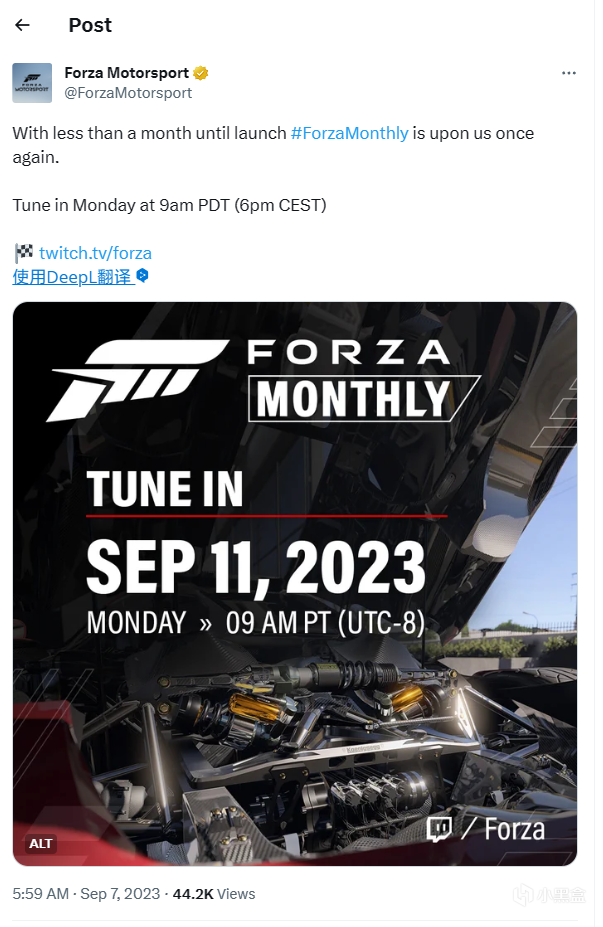Image resolution: width=603 pixels, height=927 pixels.
Task: Click the ALT image description badge
Action: pos(41,844)
